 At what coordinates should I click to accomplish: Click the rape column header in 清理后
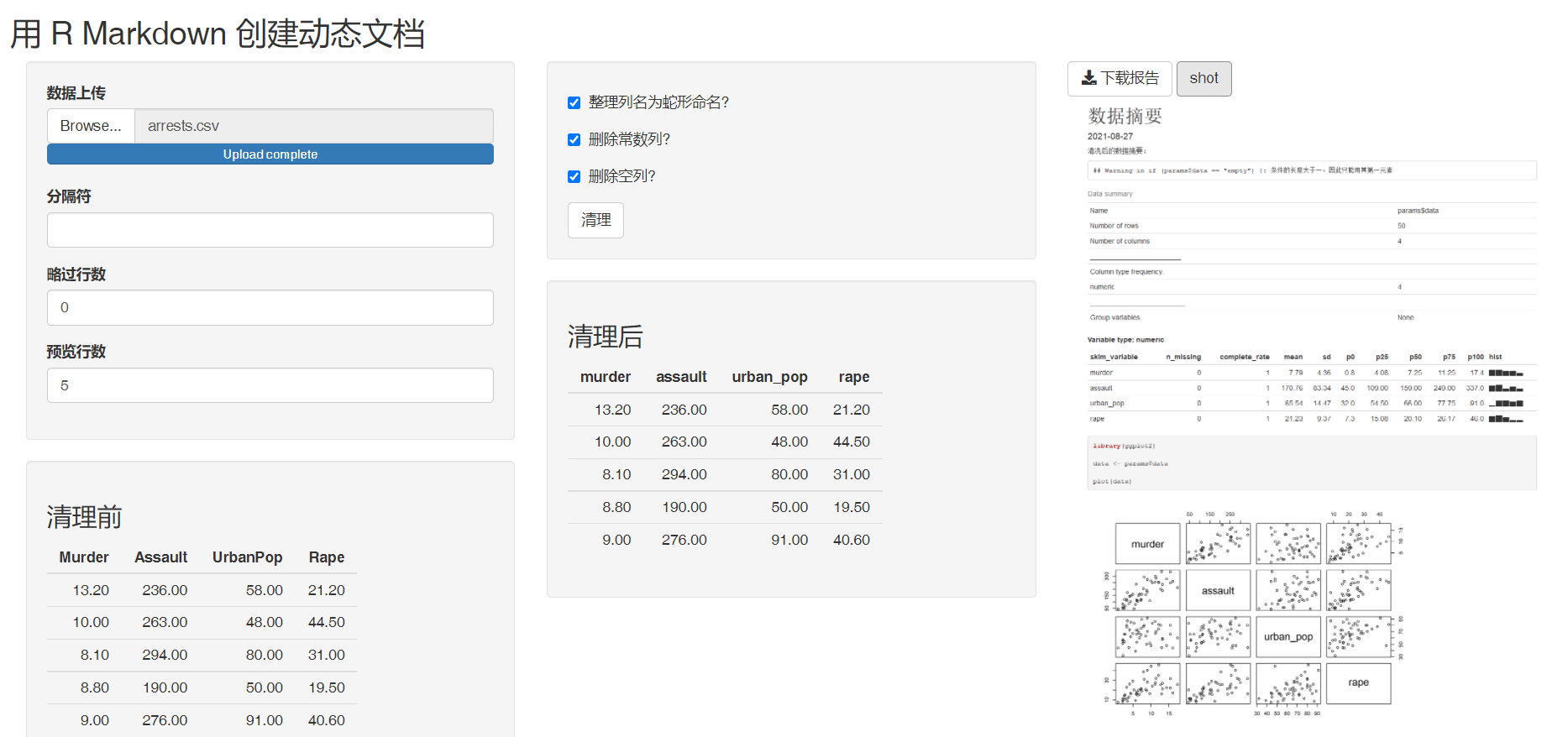(x=854, y=377)
